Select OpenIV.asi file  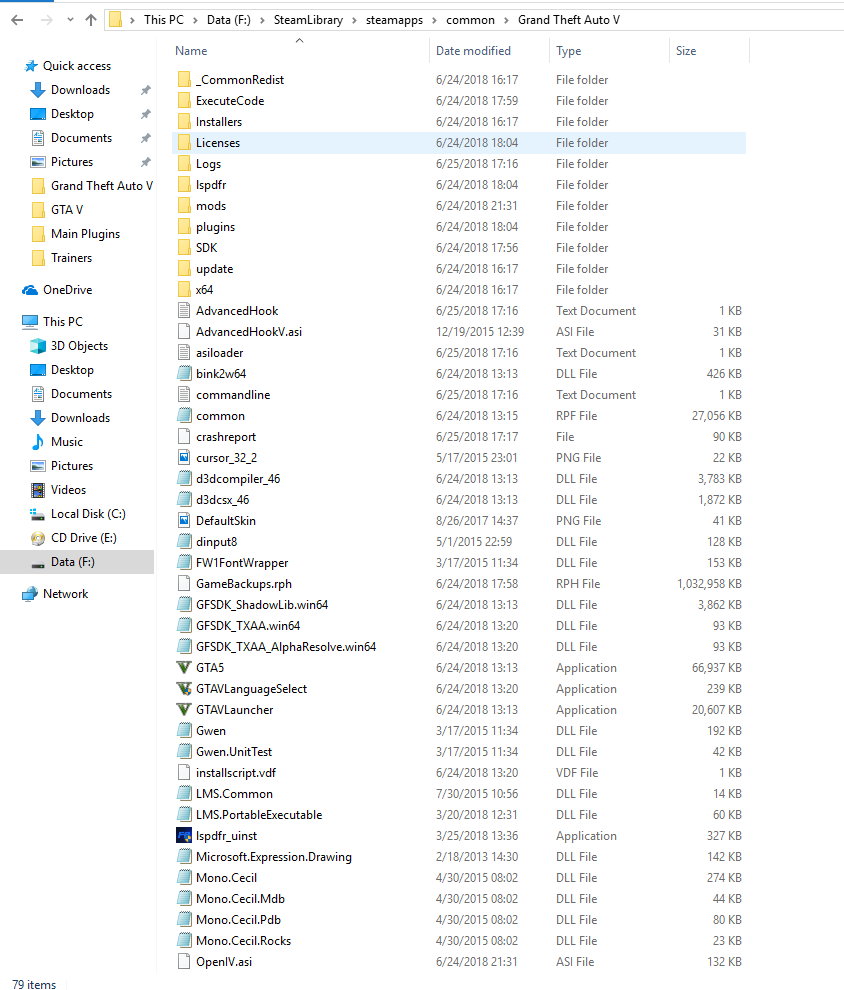coord(224,962)
